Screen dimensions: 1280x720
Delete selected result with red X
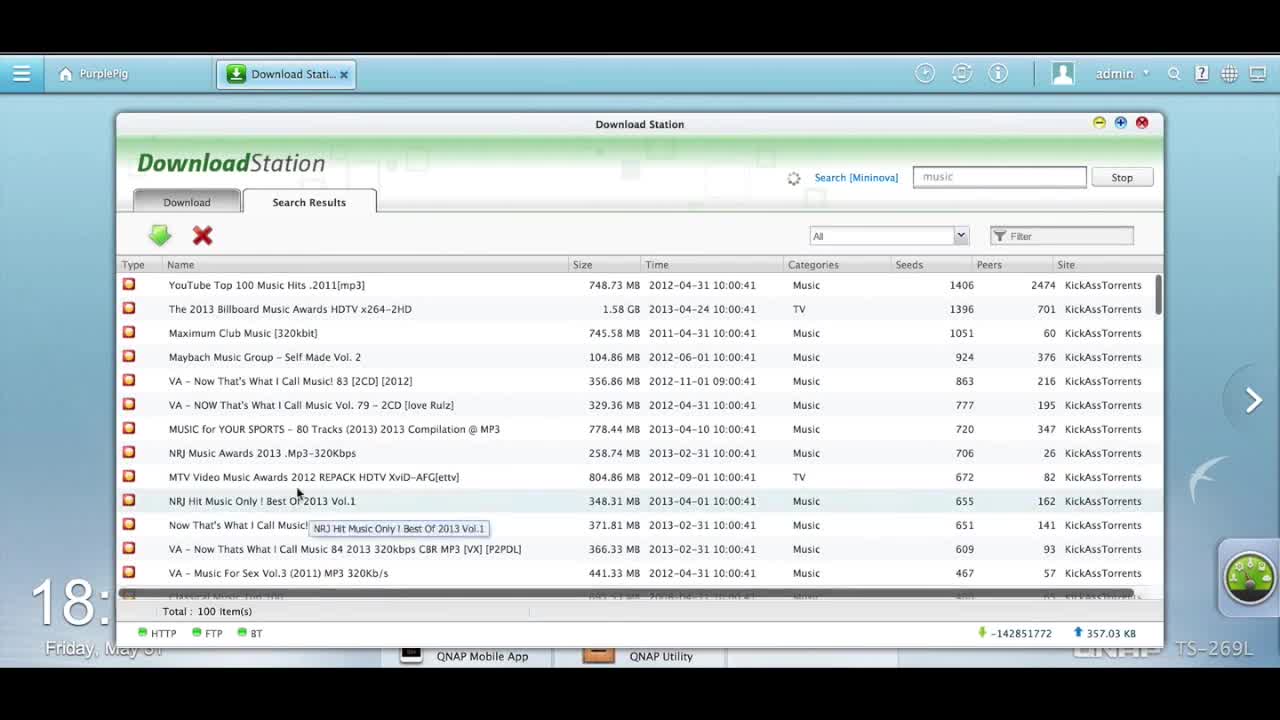[203, 235]
